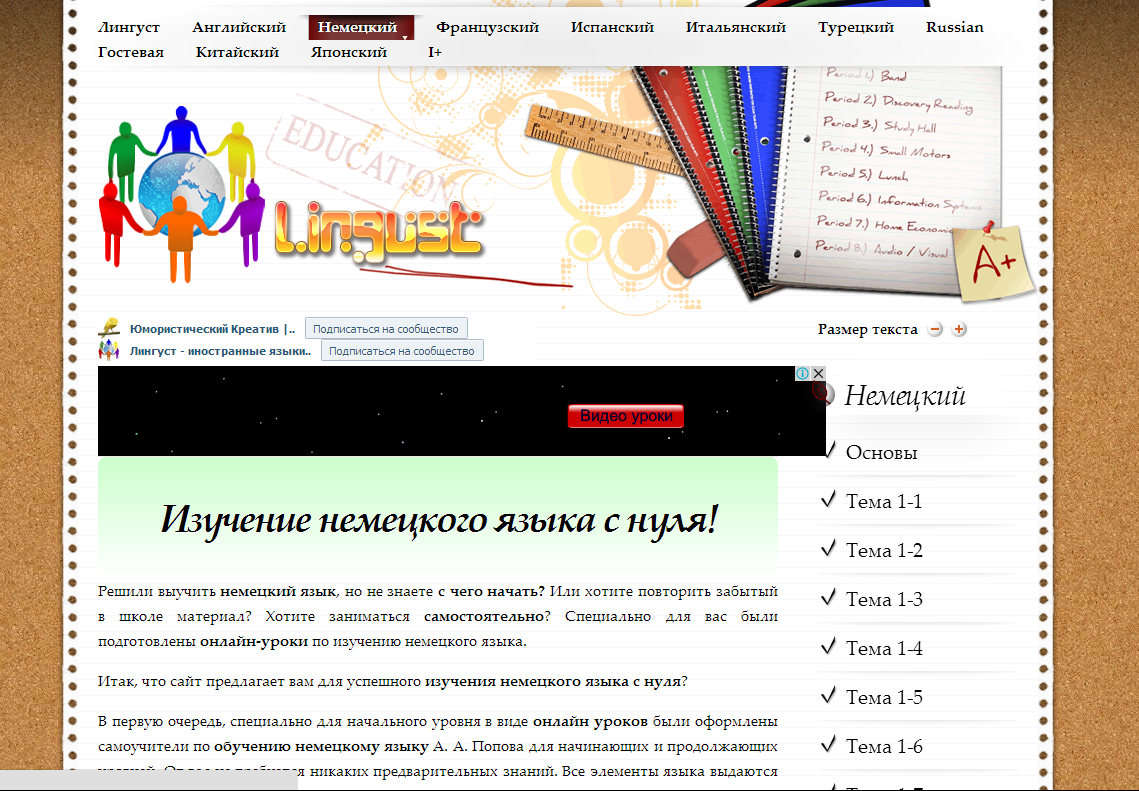1139x791 pixels.
Task: Open the Итальянский menu item
Action: pyautogui.click(x=736, y=28)
